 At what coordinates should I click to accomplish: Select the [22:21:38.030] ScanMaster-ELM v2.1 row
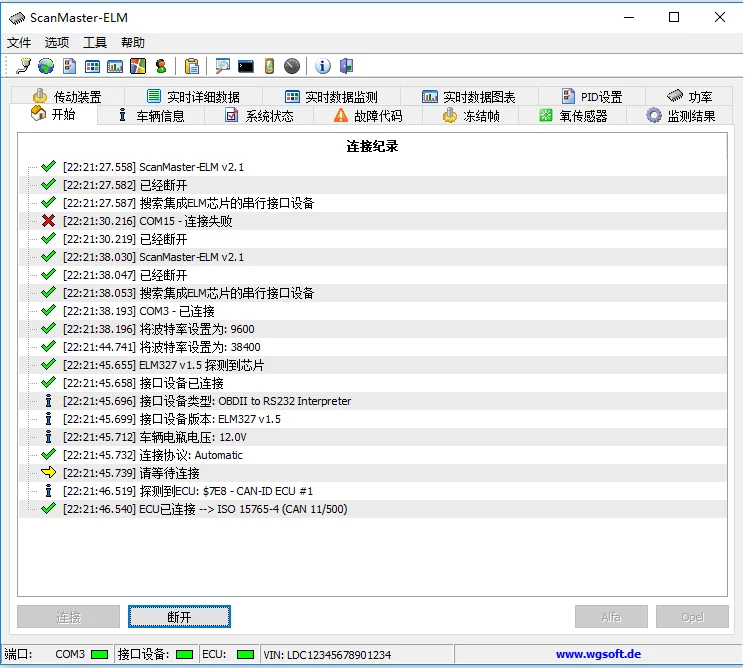click(x=373, y=257)
